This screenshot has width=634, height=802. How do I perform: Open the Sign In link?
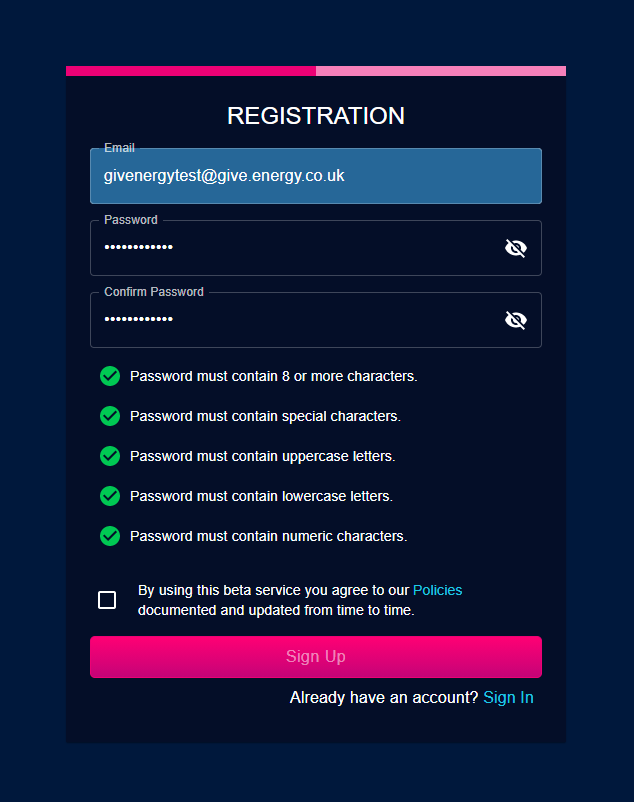pyautogui.click(x=508, y=698)
